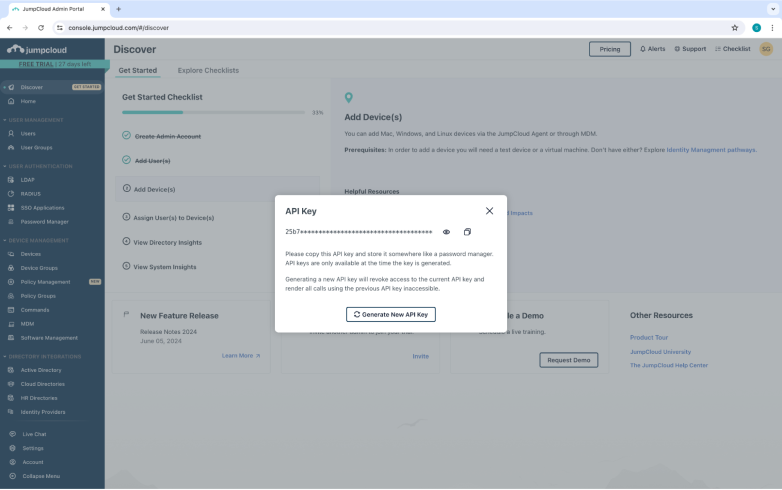Collapse the Device Management section

tap(4, 241)
